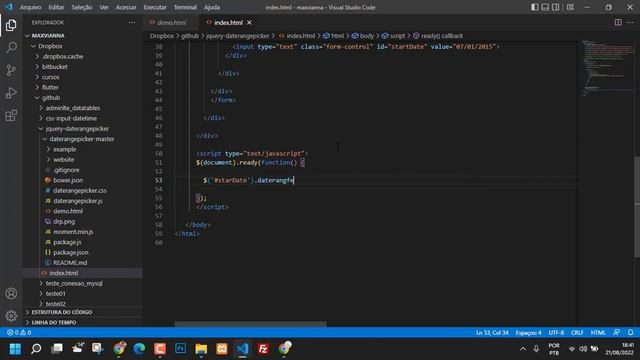Open Terminal menu
This screenshot has width=640, height=360.
pos(185,7)
